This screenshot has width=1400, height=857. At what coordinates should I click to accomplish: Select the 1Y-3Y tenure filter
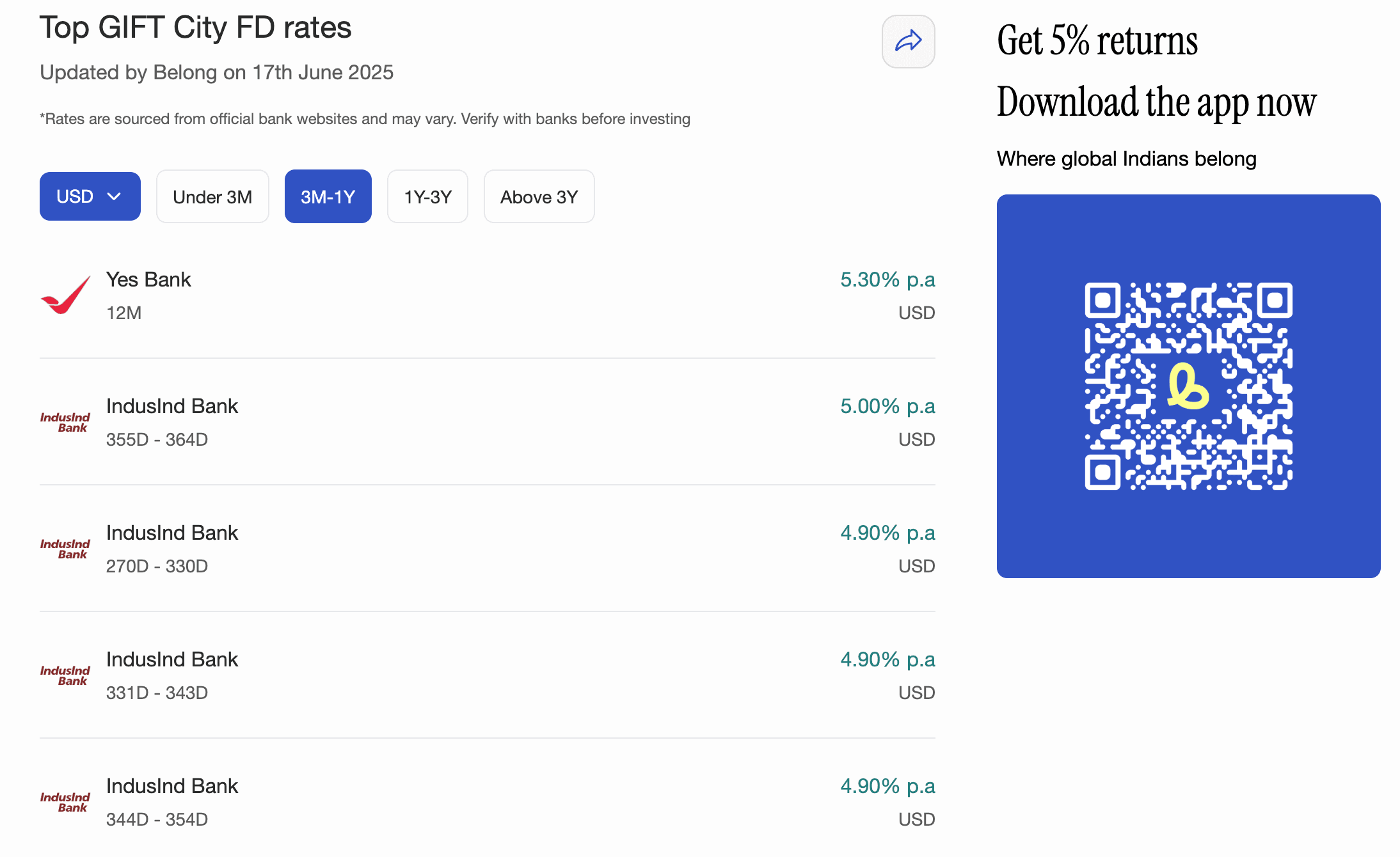coord(427,196)
